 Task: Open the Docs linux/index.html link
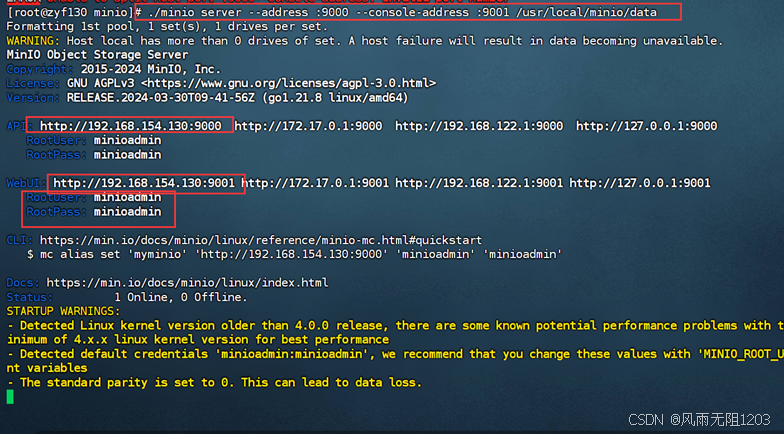[188, 283]
